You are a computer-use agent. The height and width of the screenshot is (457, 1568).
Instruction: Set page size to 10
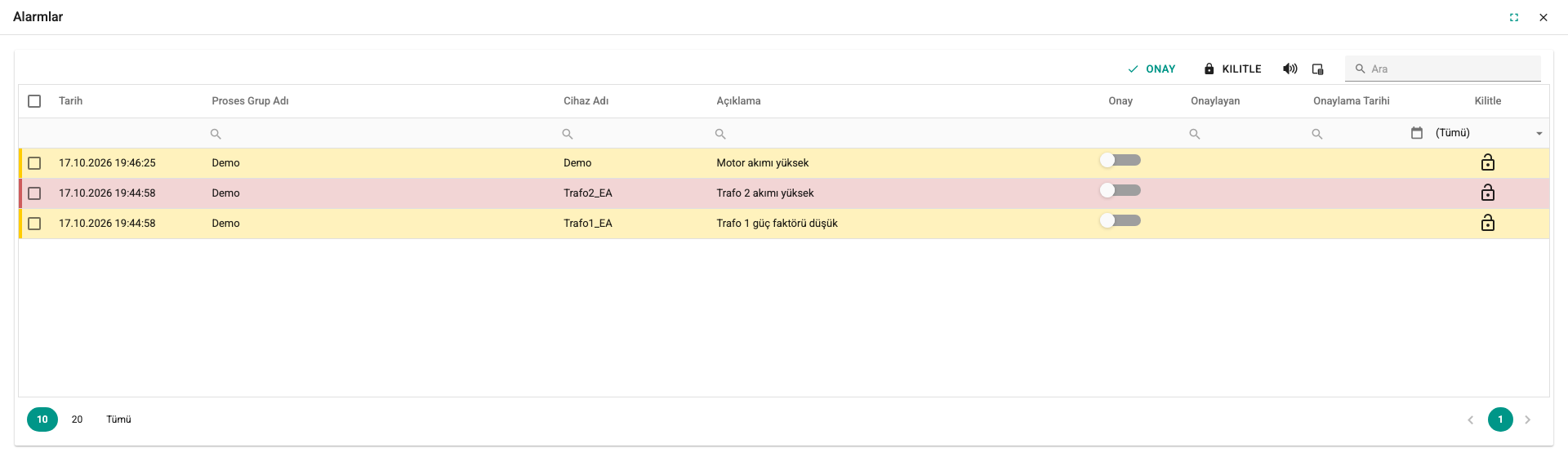[42, 419]
